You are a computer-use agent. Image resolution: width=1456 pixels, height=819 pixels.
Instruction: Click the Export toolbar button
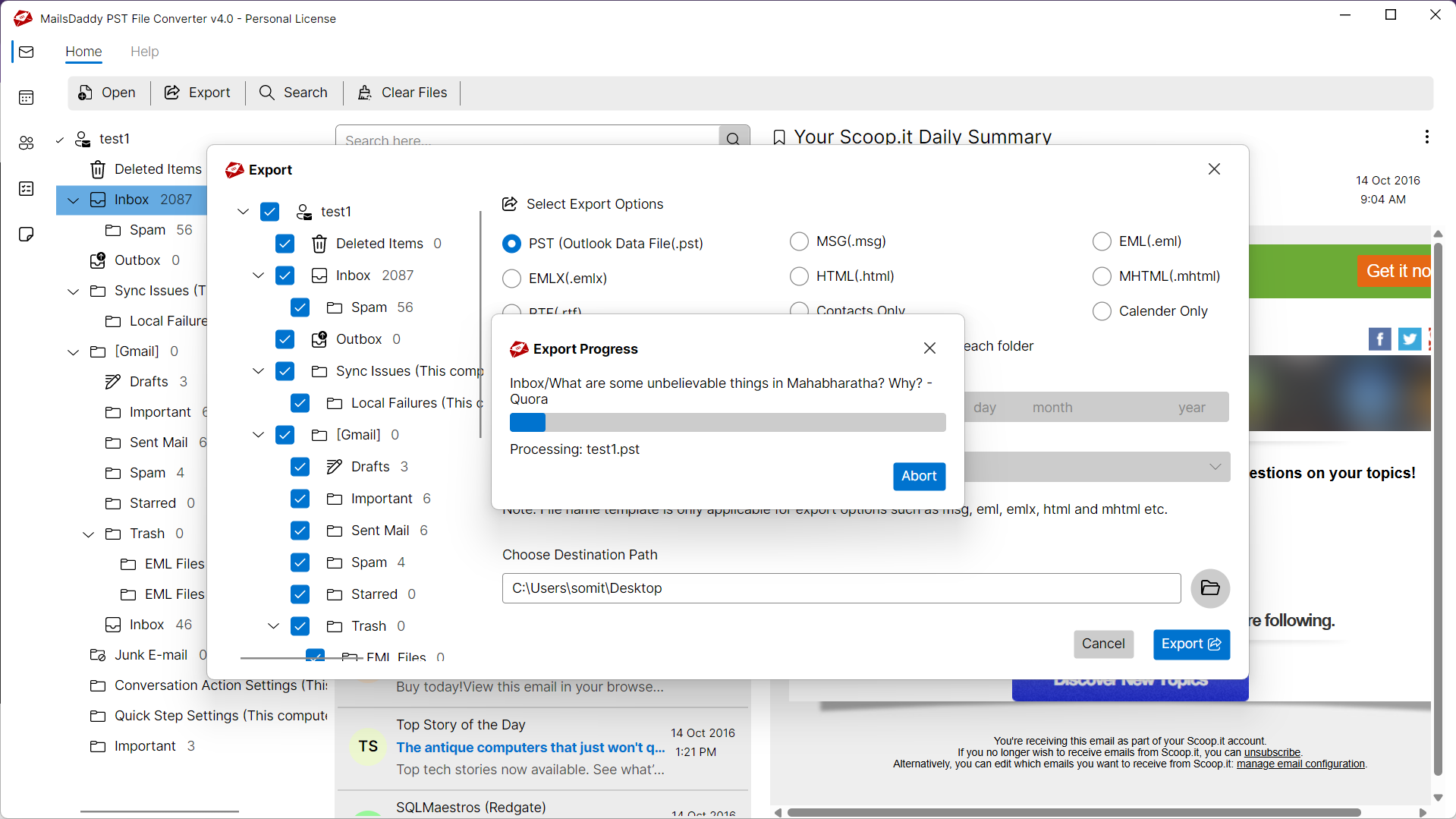coord(197,93)
